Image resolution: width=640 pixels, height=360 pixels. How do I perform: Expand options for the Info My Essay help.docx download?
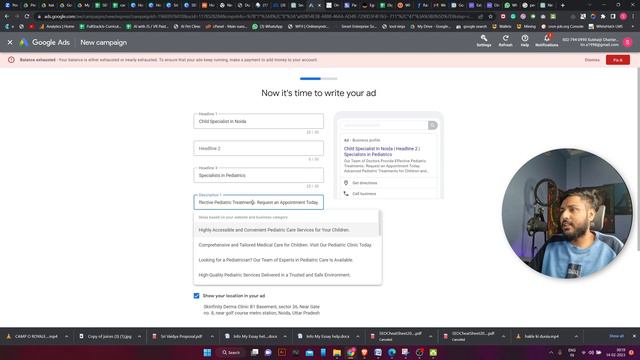(358, 336)
